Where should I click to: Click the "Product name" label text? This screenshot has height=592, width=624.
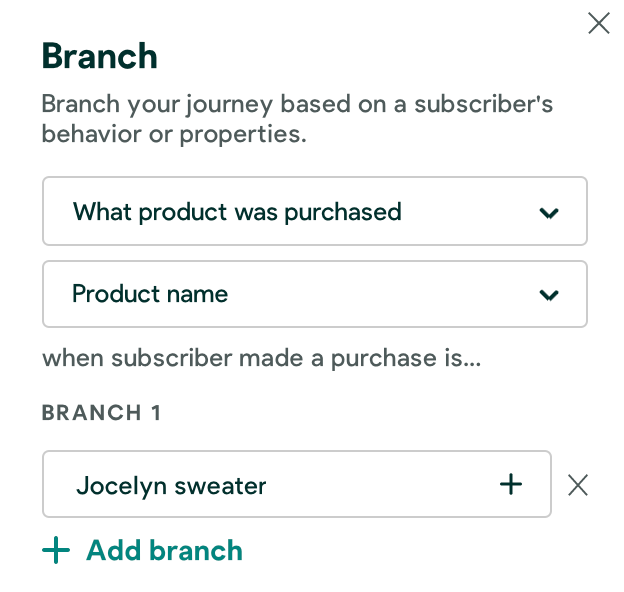coord(150,294)
